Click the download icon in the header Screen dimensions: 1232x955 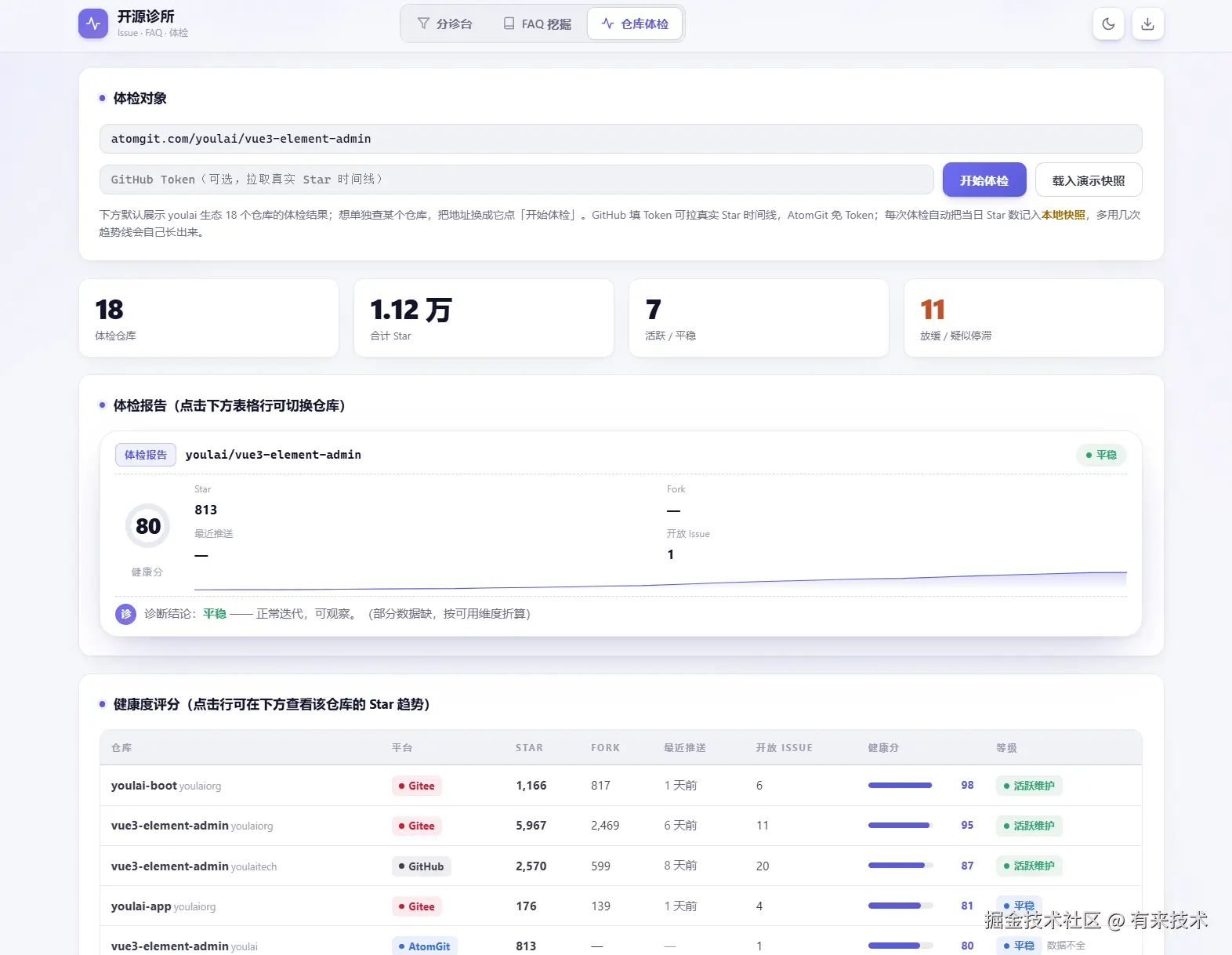1147,24
